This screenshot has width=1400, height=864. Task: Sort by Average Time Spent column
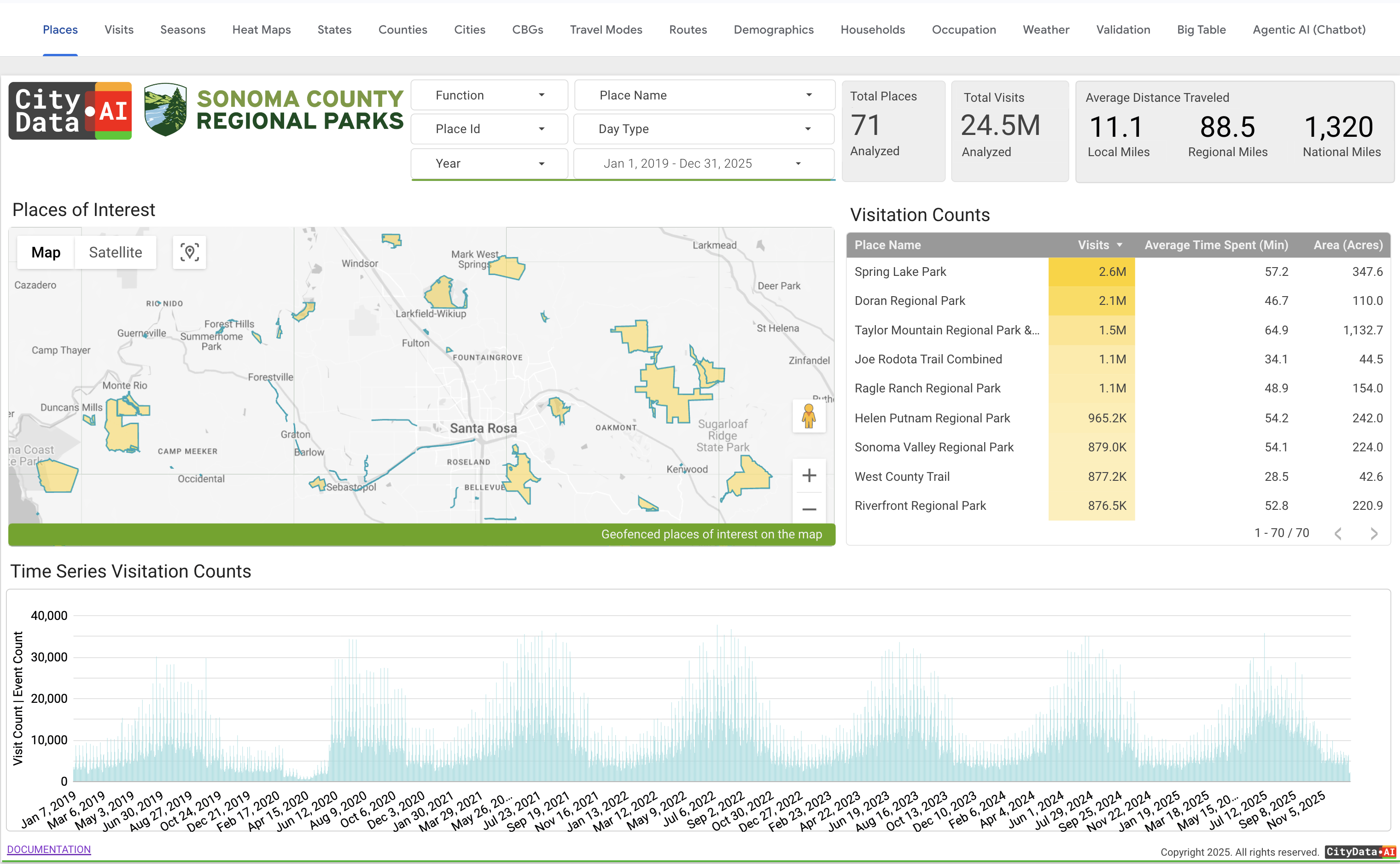click(x=1216, y=245)
